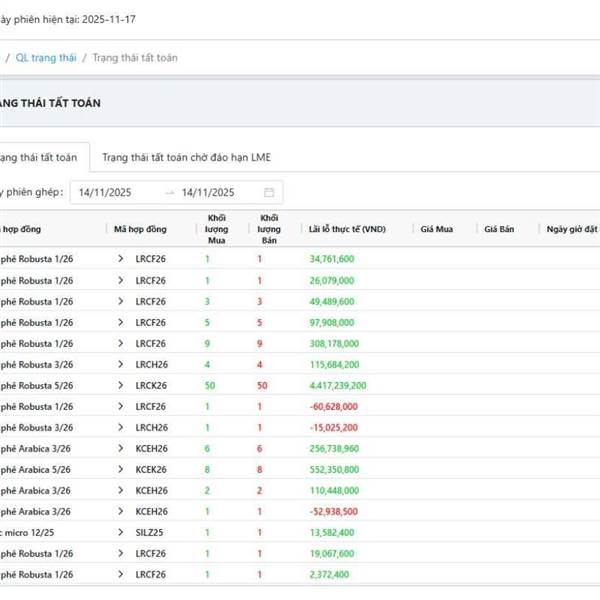Image resolution: width=600 pixels, height=600 pixels.
Task: Select the 'Trạng thái tất toán' tab
Action: (x=38, y=158)
